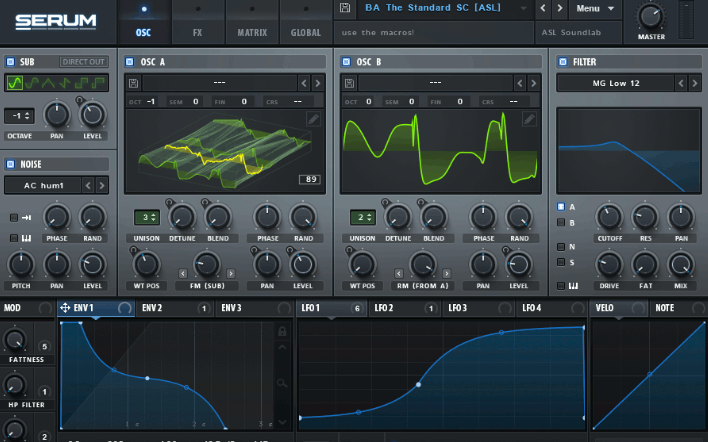The image size is (708, 442).
Task: Open OSC A wavetable editor pencil icon
Action: point(313,119)
